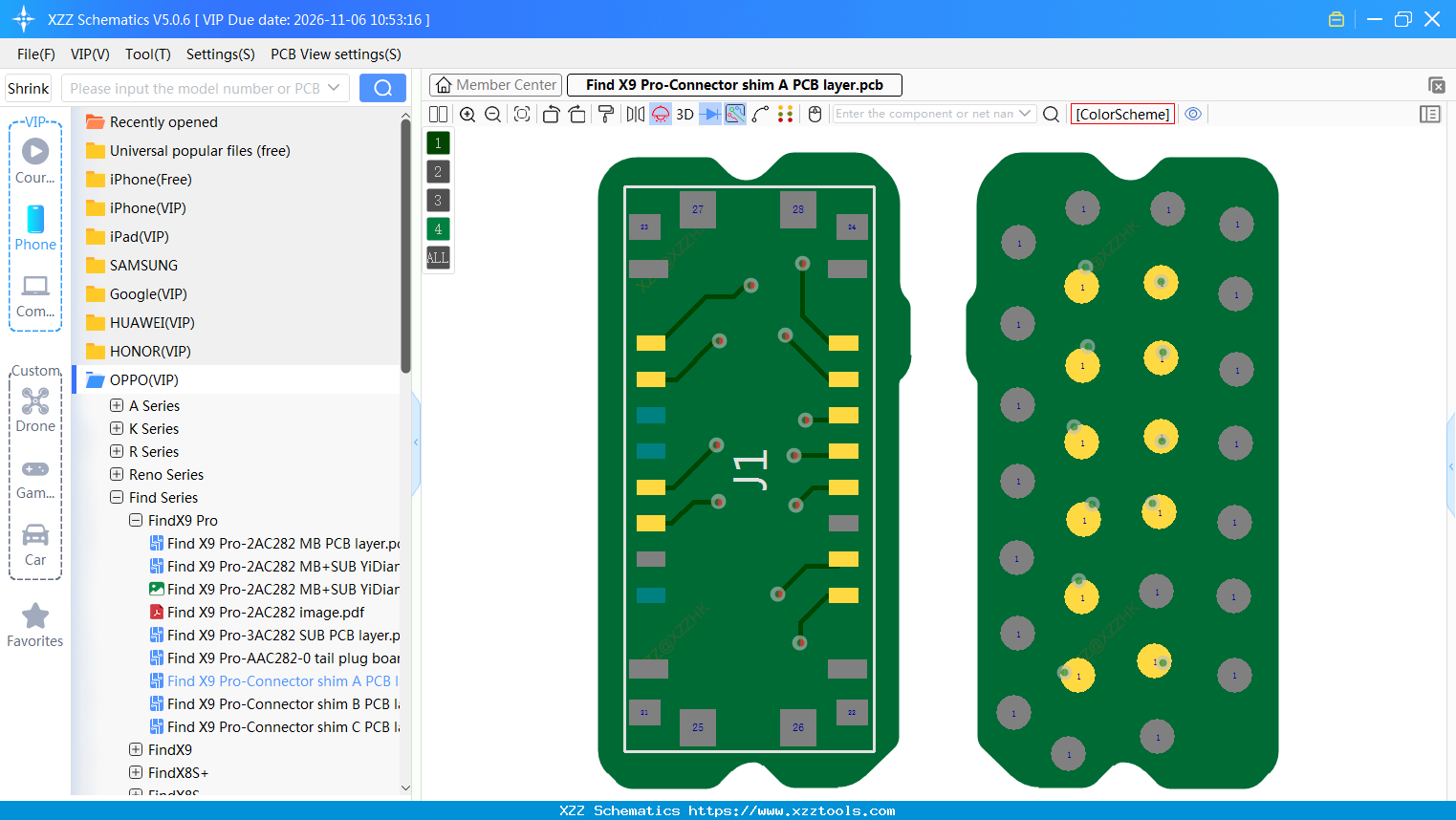Expand the R Series node
This screenshot has width=1456, height=820.
tap(117, 451)
